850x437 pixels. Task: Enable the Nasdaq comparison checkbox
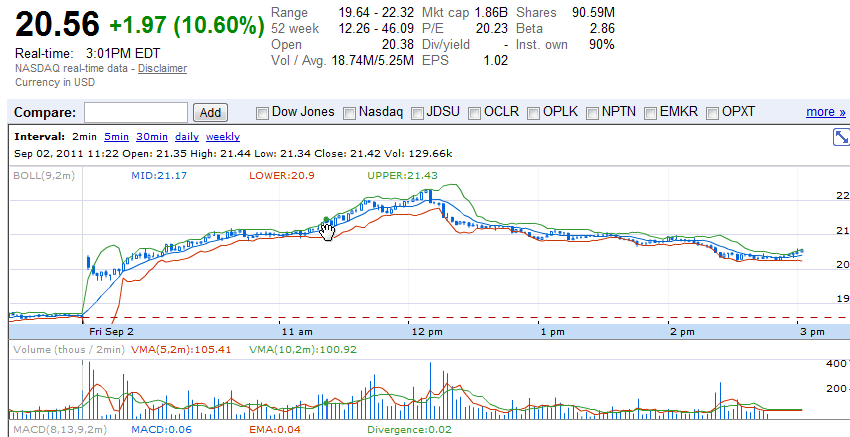(350, 113)
